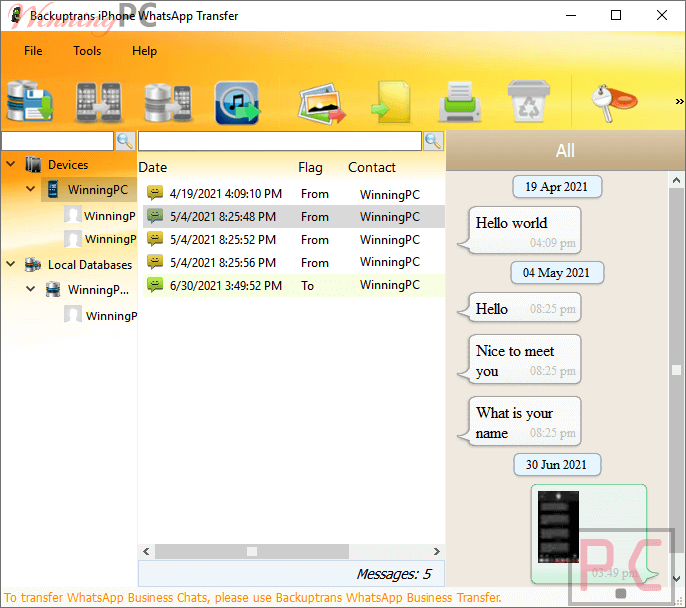
Task: Click message list horizontal scrollbar left arrow
Action: click(x=147, y=551)
